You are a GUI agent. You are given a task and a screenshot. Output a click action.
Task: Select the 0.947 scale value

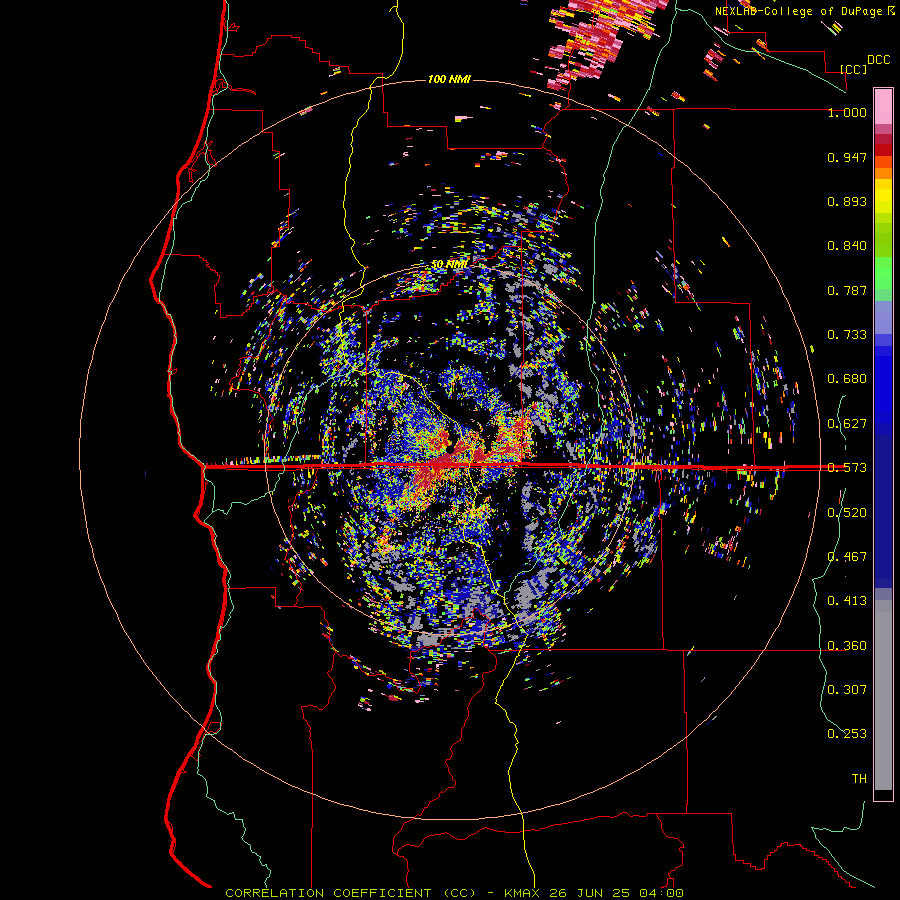(x=847, y=157)
